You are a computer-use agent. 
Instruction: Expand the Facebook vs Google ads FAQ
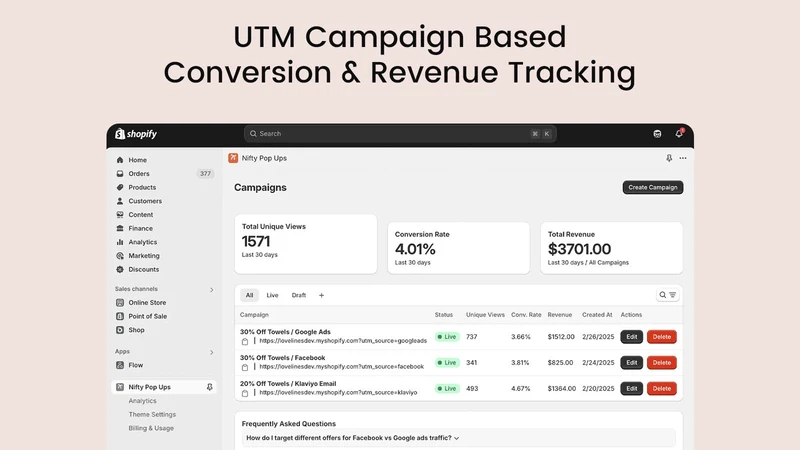pyautogui.click(x=353, y=438)
